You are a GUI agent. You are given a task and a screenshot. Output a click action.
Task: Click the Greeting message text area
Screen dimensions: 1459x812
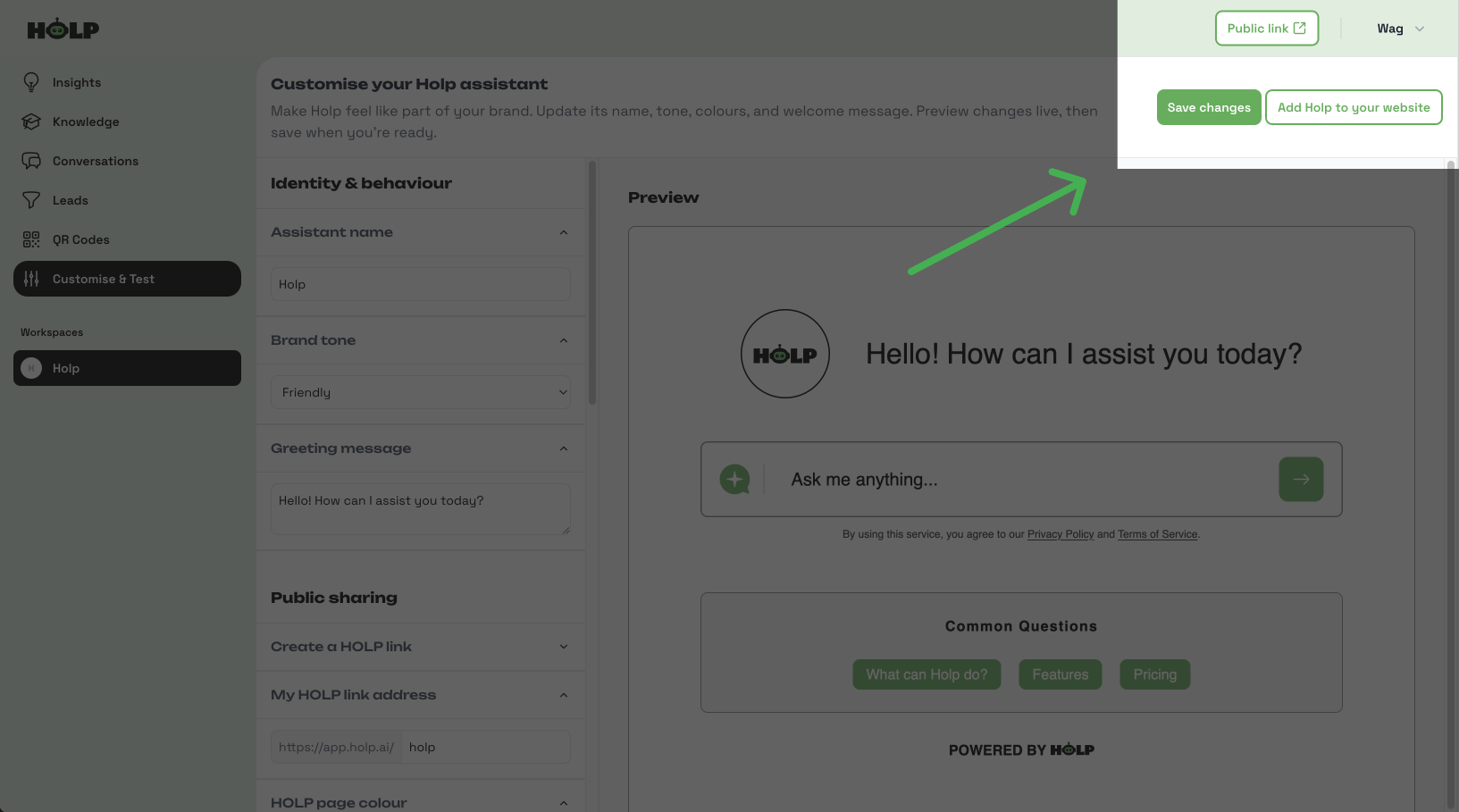click(421, 509)
